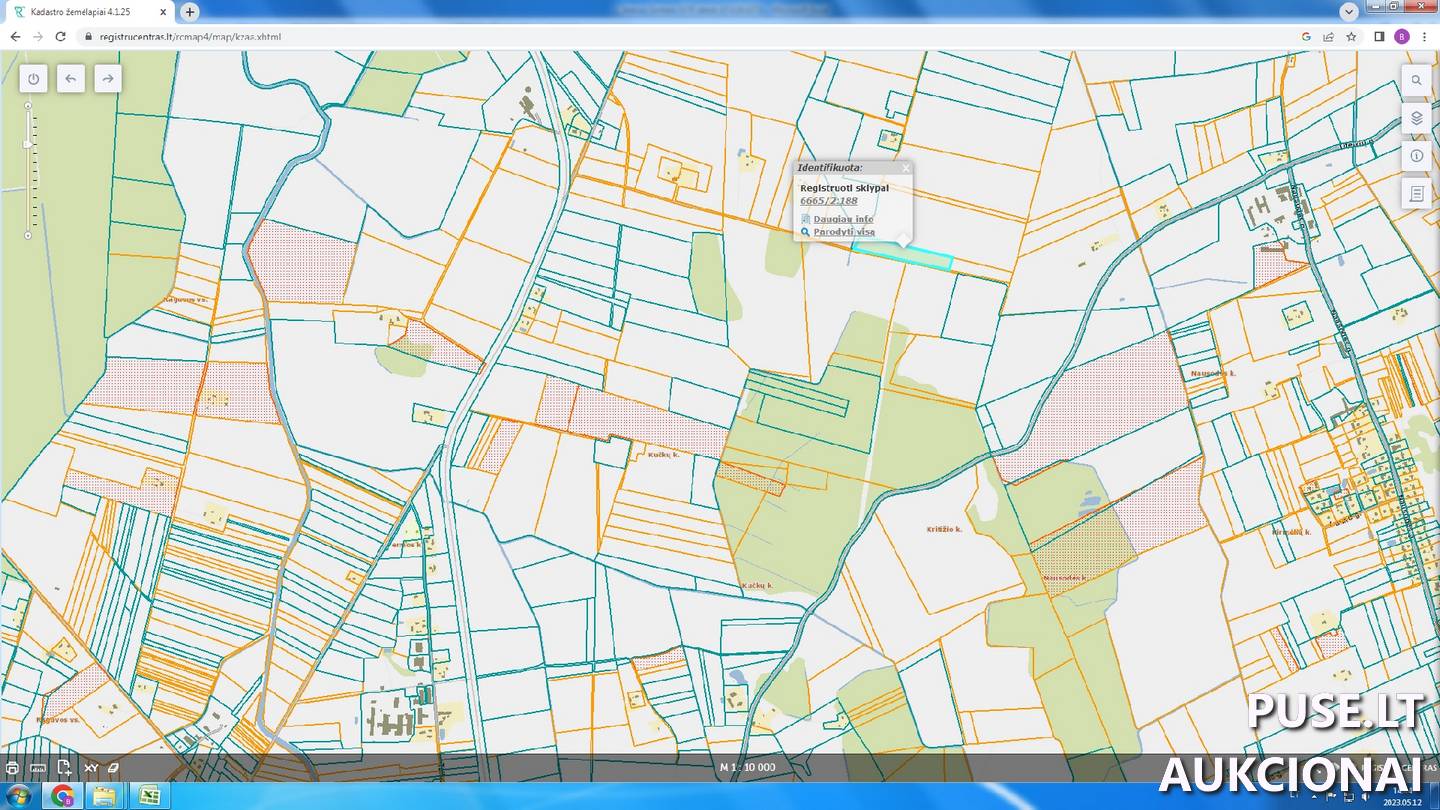Open the map search tool

click(x=1416, y=80)
